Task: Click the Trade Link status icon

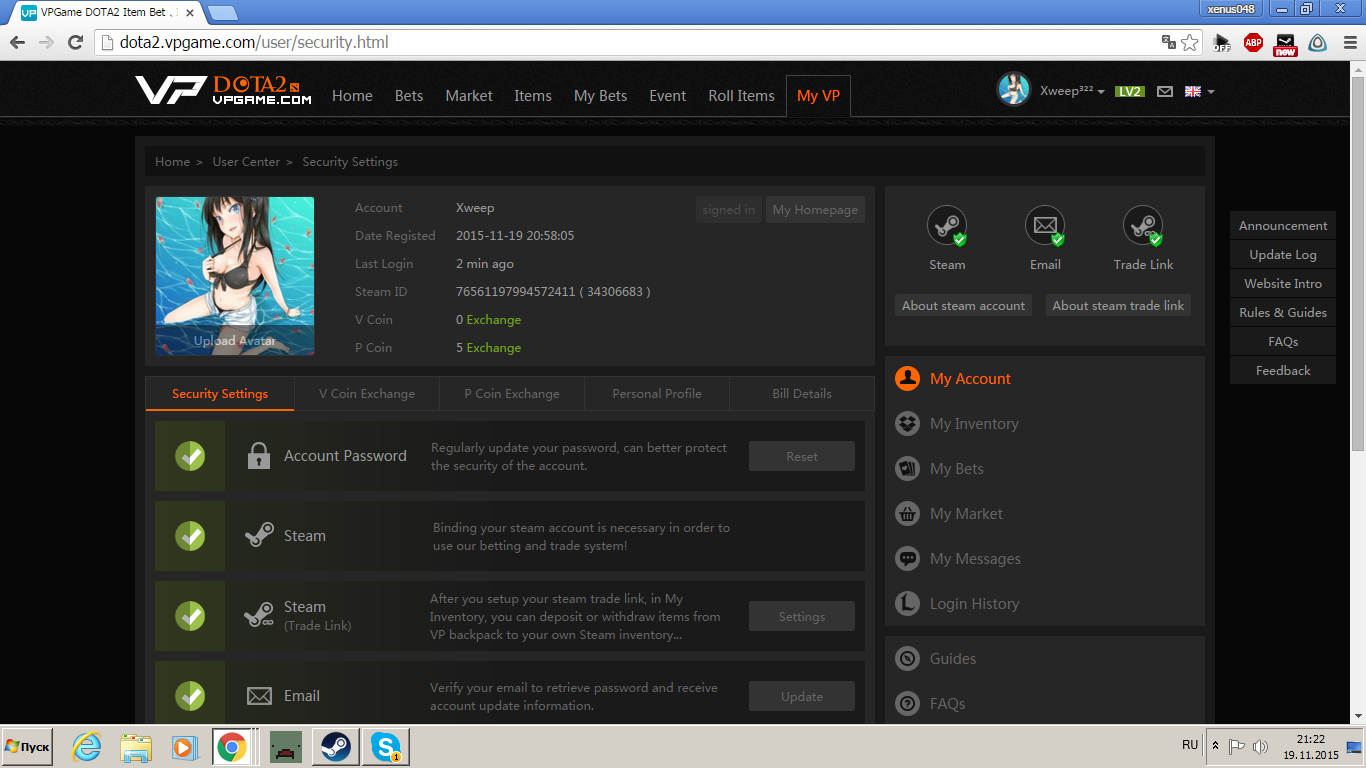Action: (1143, 226)
